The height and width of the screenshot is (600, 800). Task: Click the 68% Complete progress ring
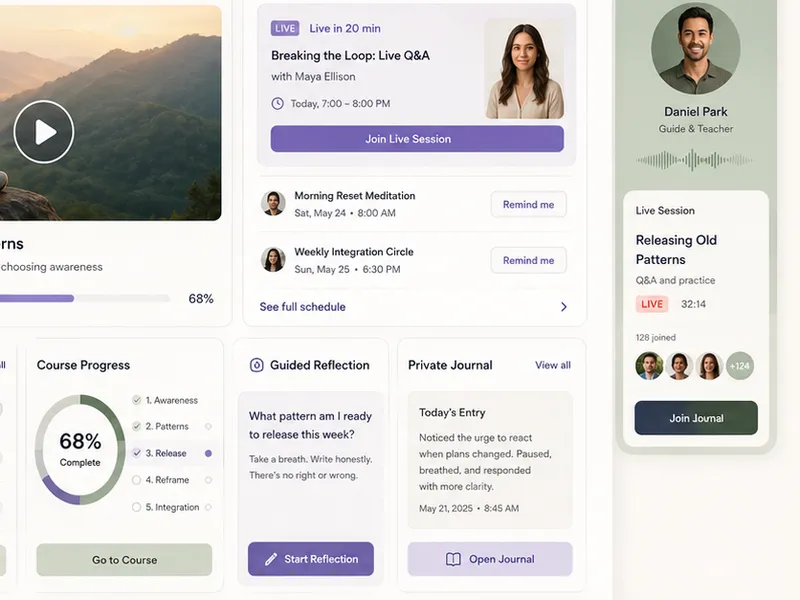point(80,449)
